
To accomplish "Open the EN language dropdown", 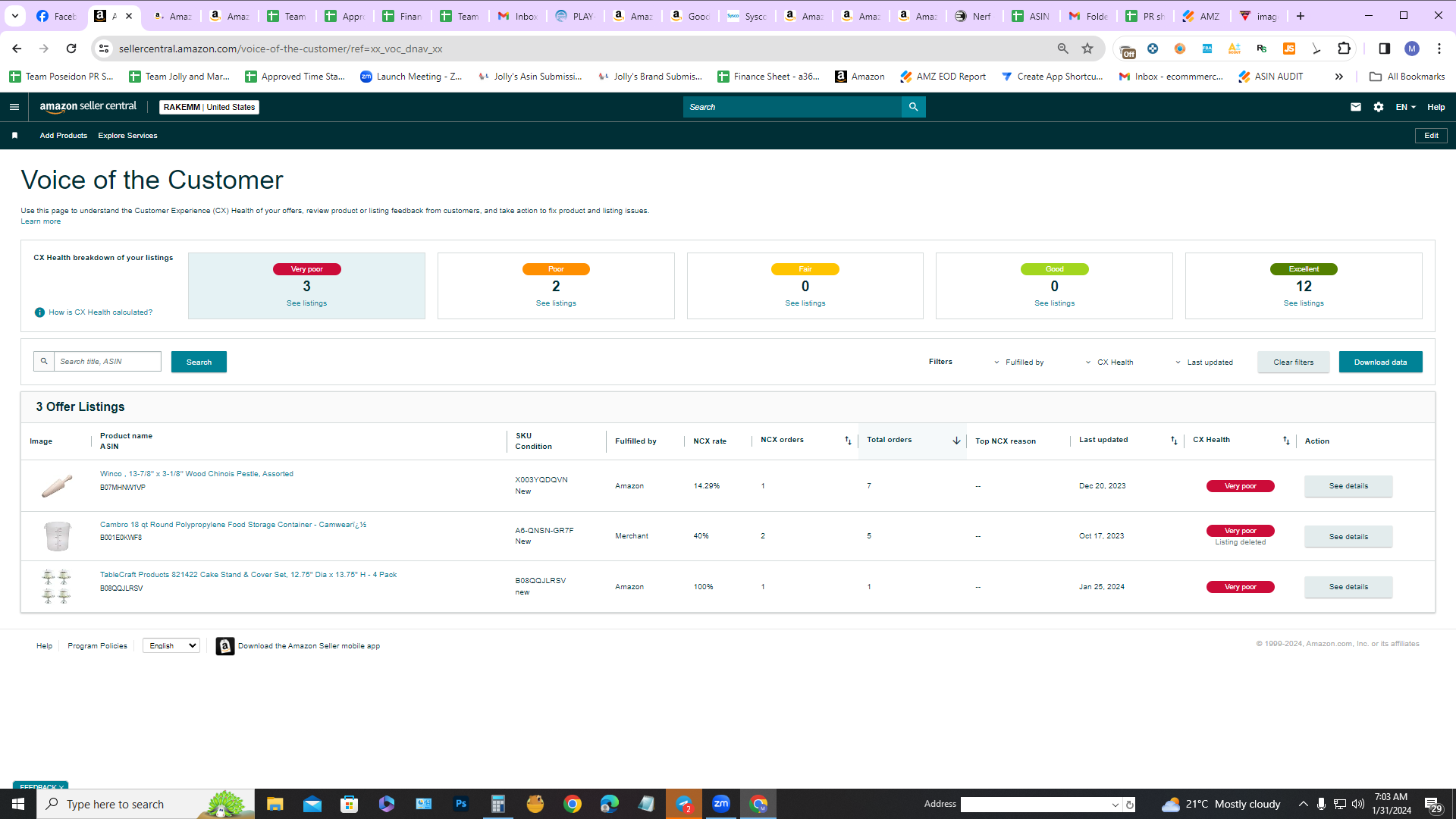I will [1405, 107].
